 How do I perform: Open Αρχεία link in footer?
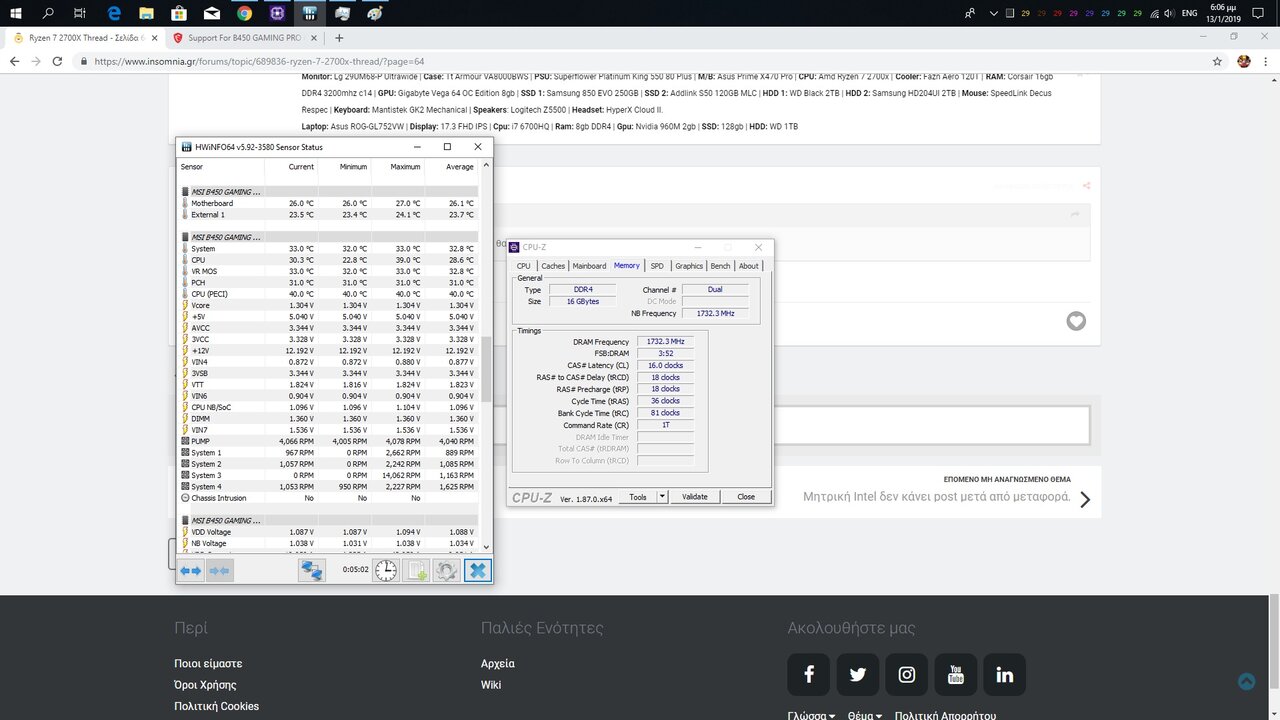[498, 664]
